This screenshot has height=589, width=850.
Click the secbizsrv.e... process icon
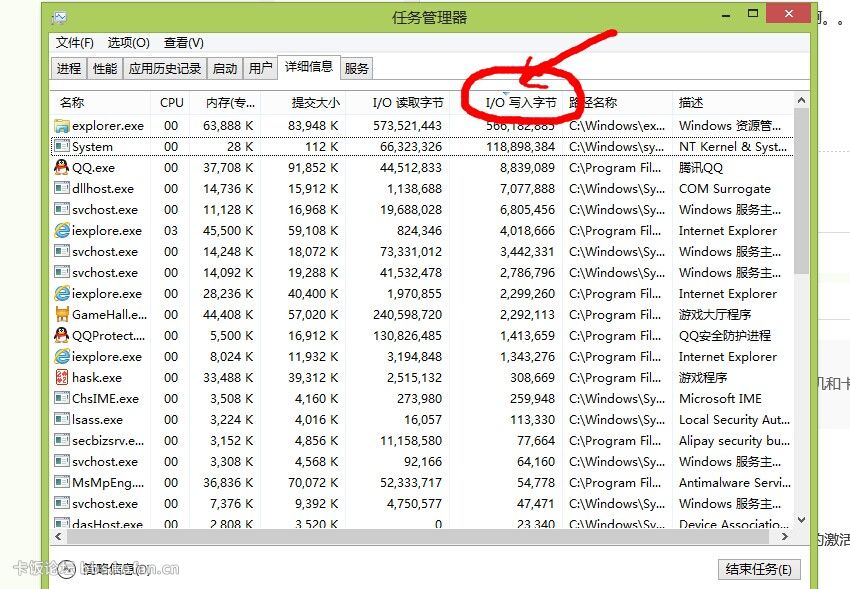tap(62, 441)
